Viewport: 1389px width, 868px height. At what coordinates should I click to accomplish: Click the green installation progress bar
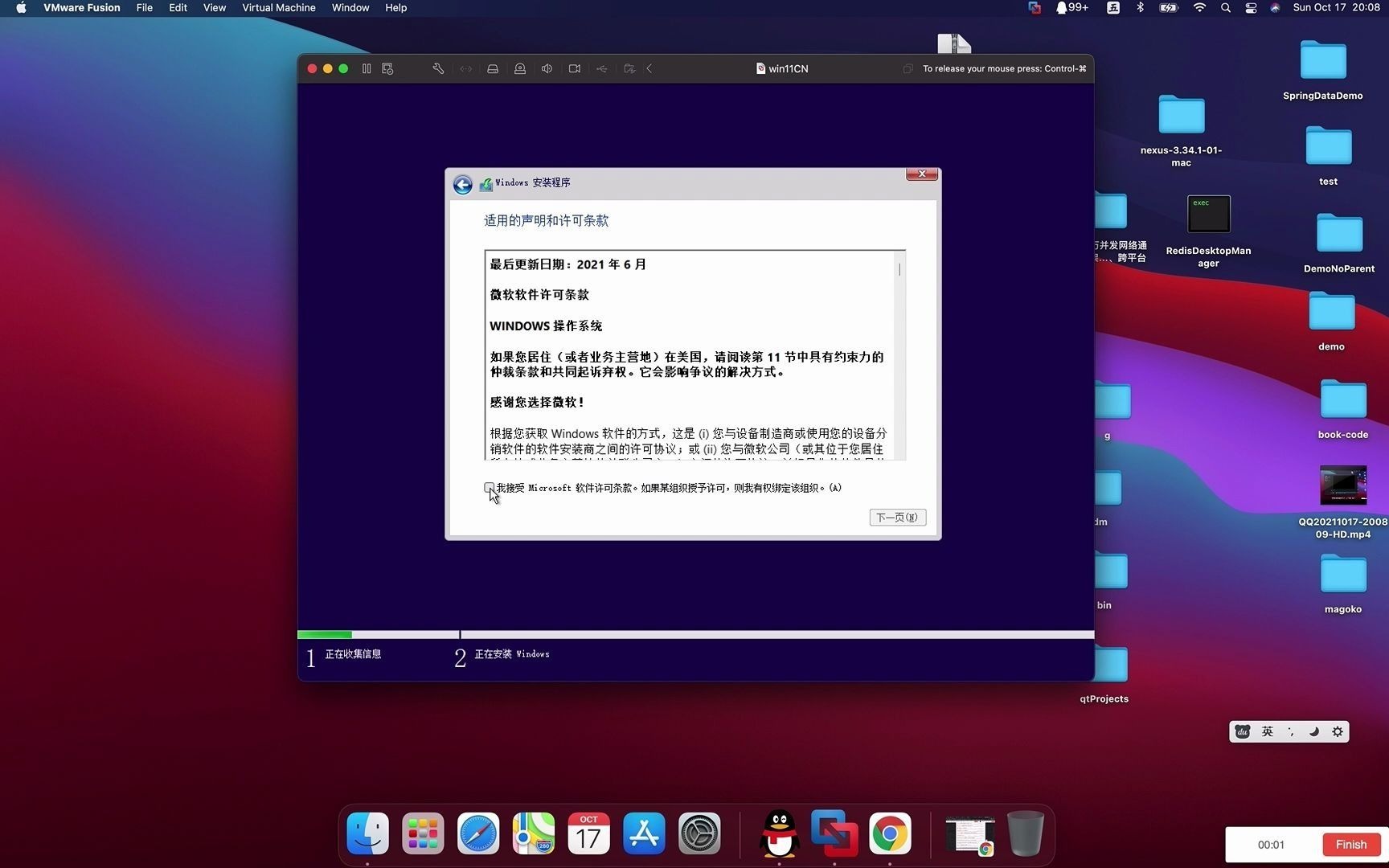click(x=325, y=635)
